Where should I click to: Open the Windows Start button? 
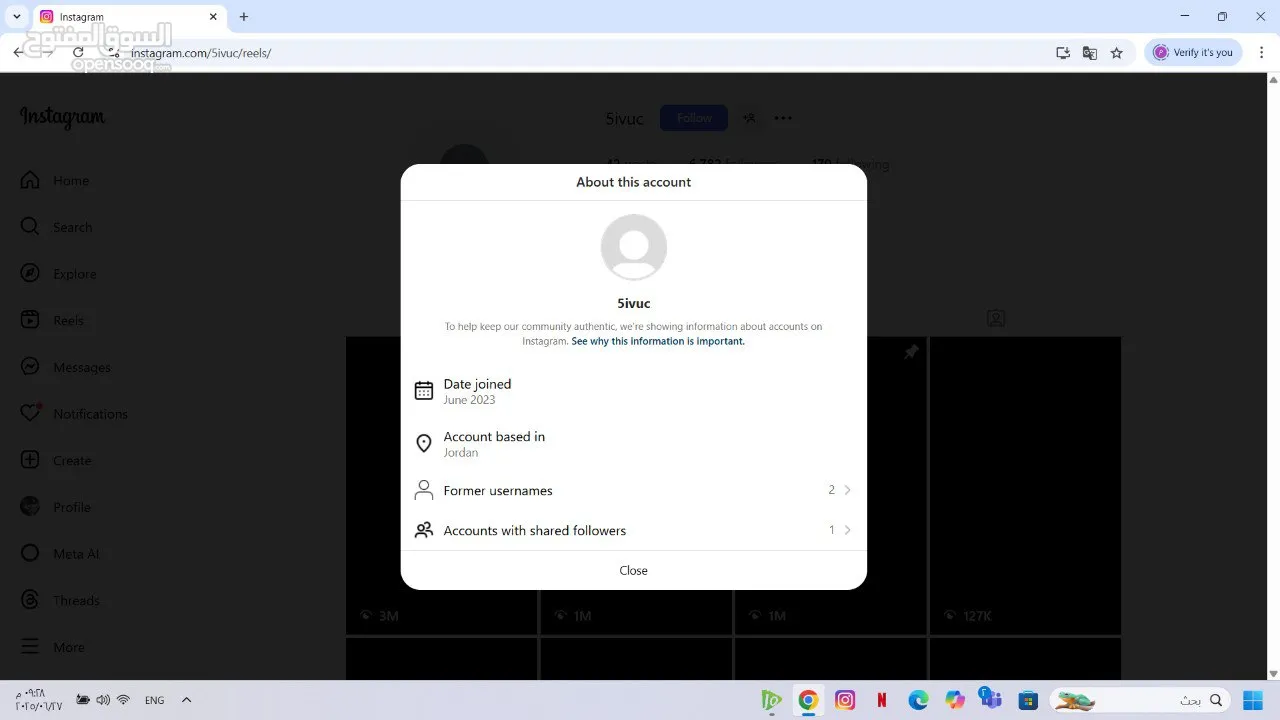(1253, 700)
